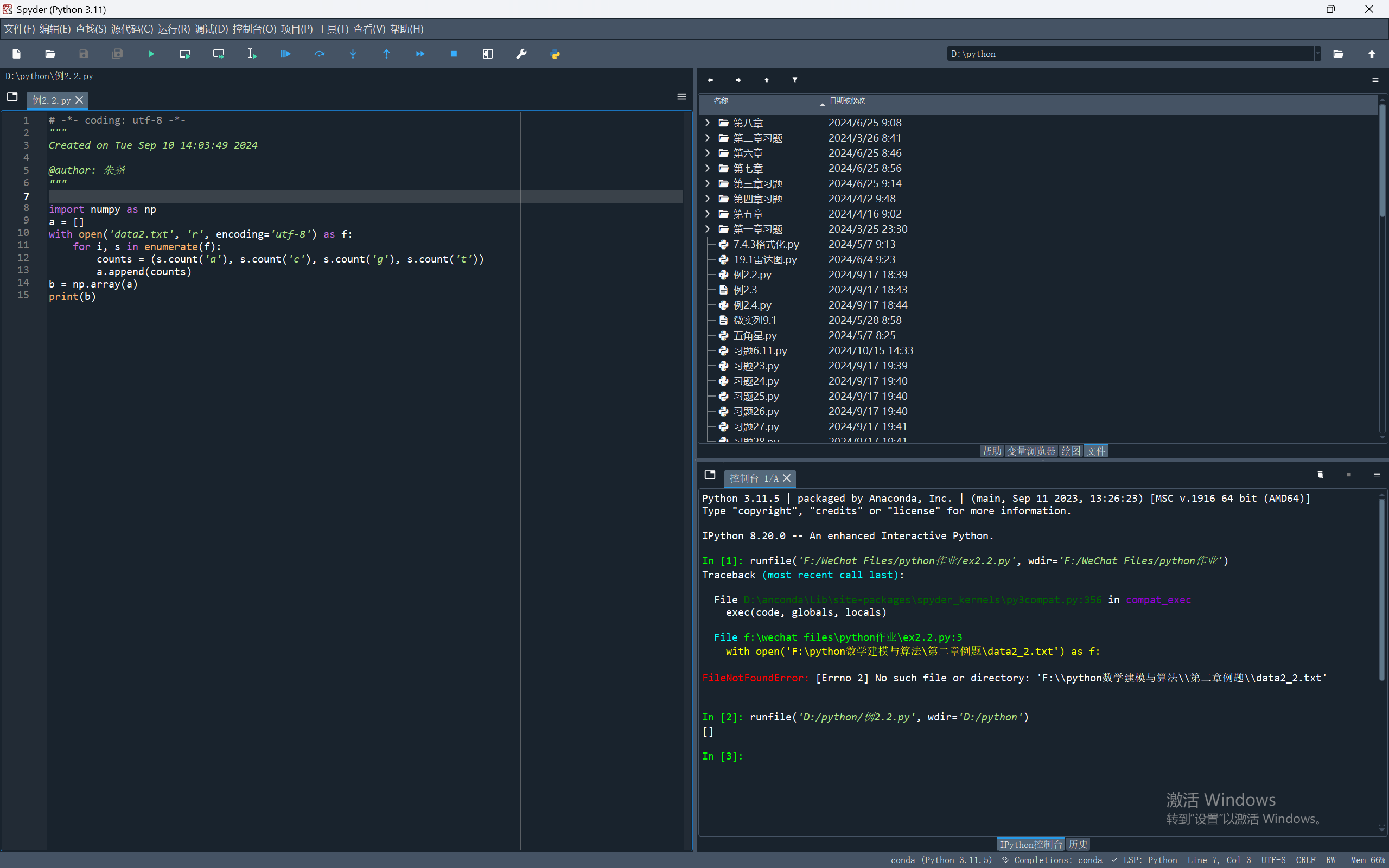Image resolution: width=1389 pixels, height=868 pixels.
Task: Click the filter filenames funnel icon
Action: [x=795, y=80]
